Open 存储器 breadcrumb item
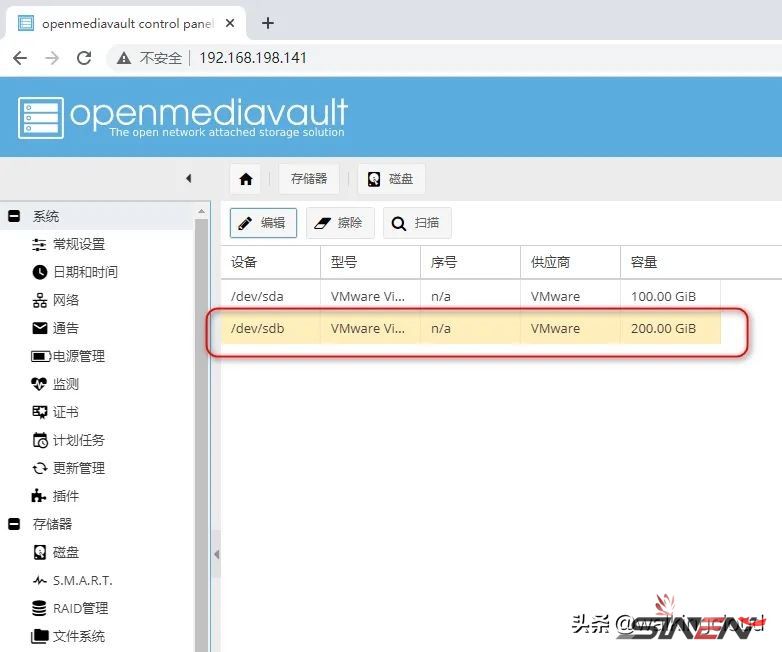 309,179
